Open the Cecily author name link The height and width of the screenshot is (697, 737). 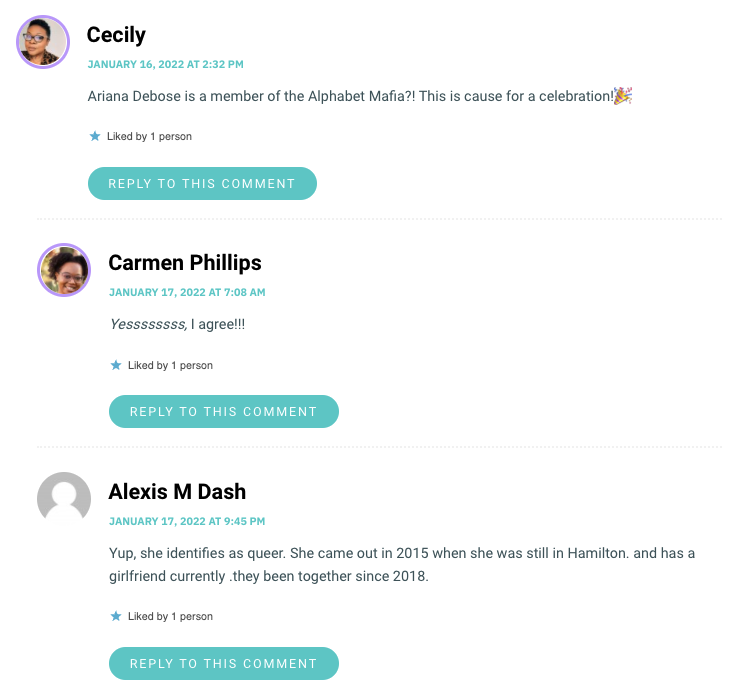[116, 35]
